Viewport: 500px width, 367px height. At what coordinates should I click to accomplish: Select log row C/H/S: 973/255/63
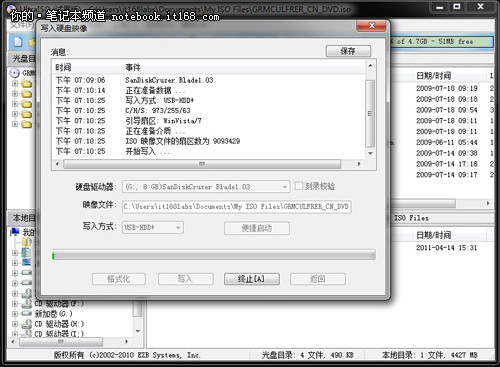click(158, 111)
